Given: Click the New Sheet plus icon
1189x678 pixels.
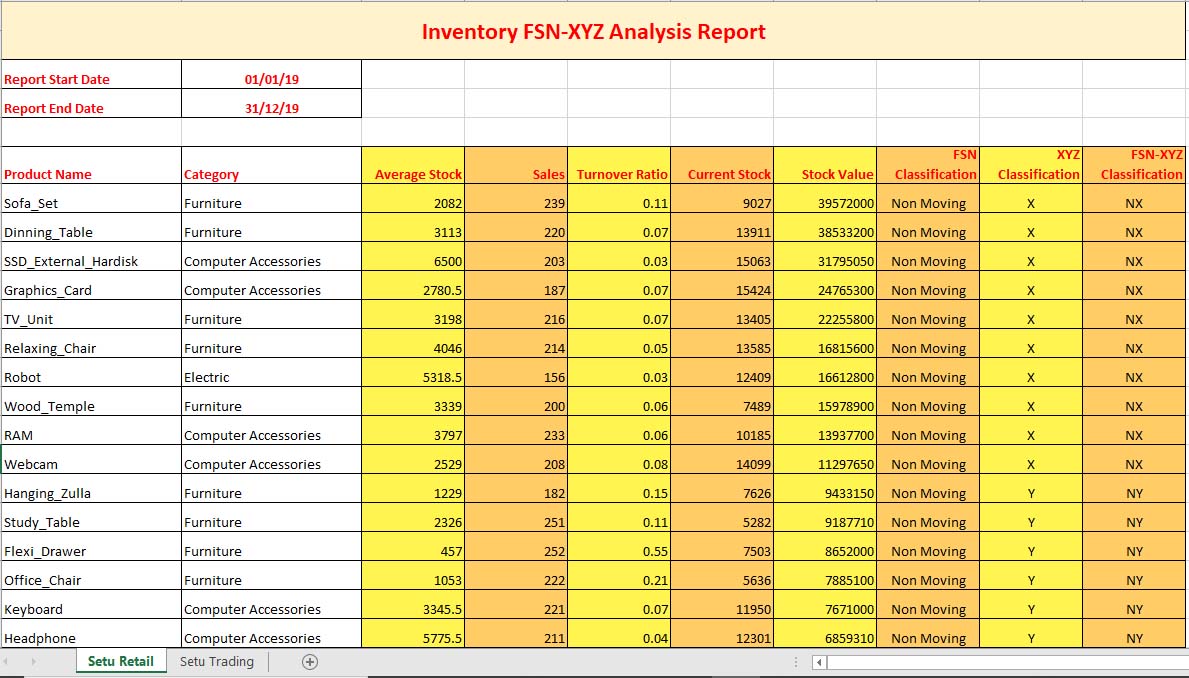Looking at the screenshot, I should [x=310, y=662].
